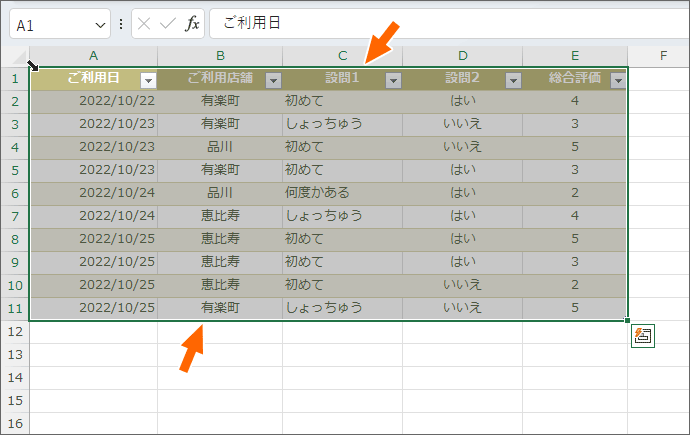Screen dimensions: 690x435
Task: Open the Quick Analysis icon below the table
Action: (642, 336)
